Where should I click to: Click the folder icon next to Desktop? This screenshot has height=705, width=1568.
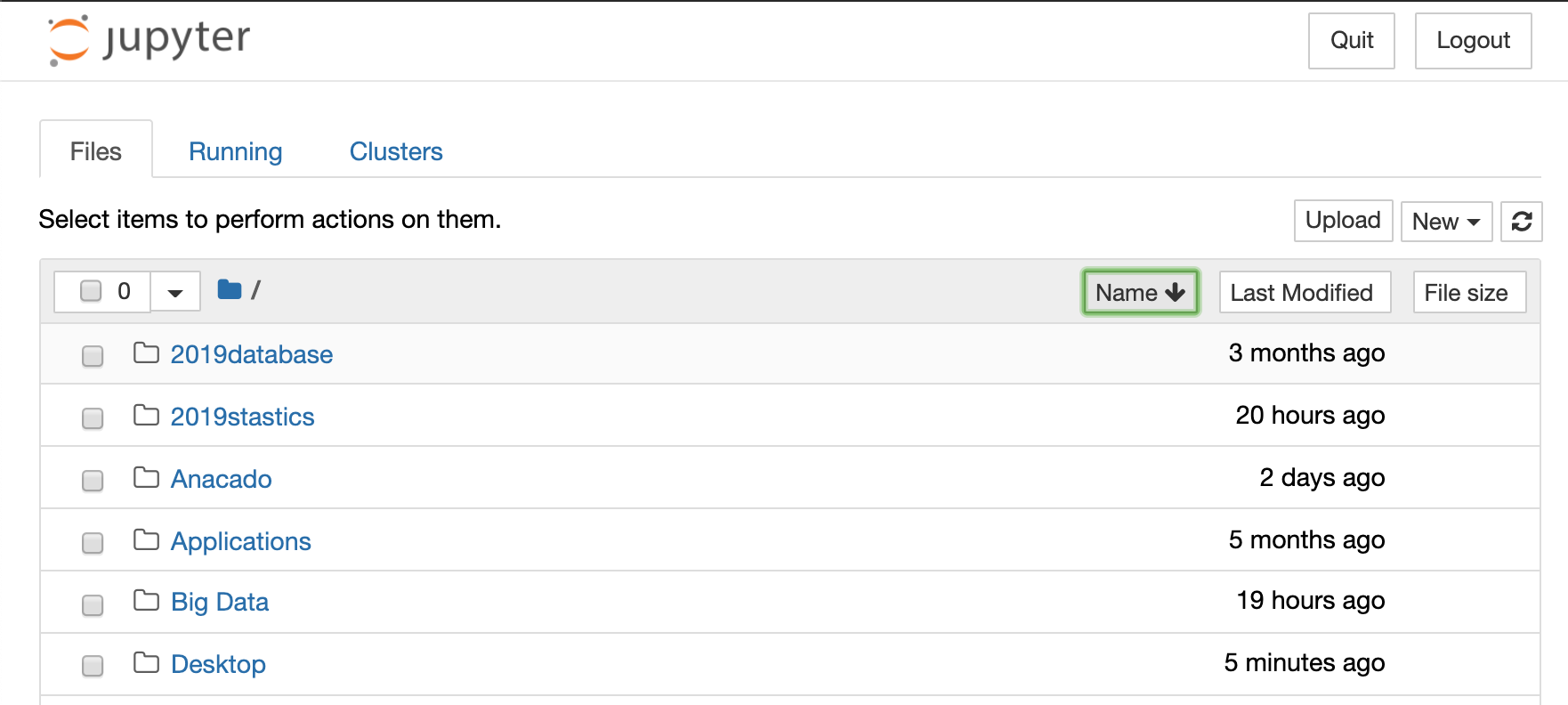point(146,663)
